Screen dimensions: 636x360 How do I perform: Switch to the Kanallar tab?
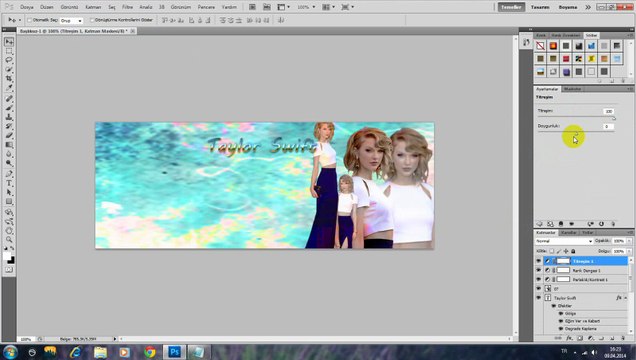click(x=569, y=232)
